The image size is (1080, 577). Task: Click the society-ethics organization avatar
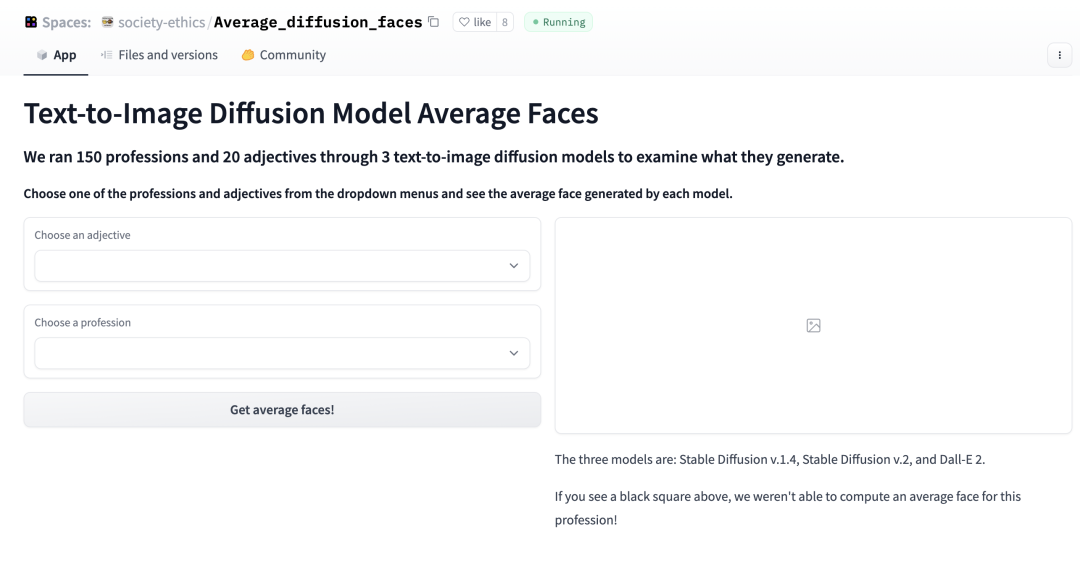pyautogui.click(x=107, y=22)
